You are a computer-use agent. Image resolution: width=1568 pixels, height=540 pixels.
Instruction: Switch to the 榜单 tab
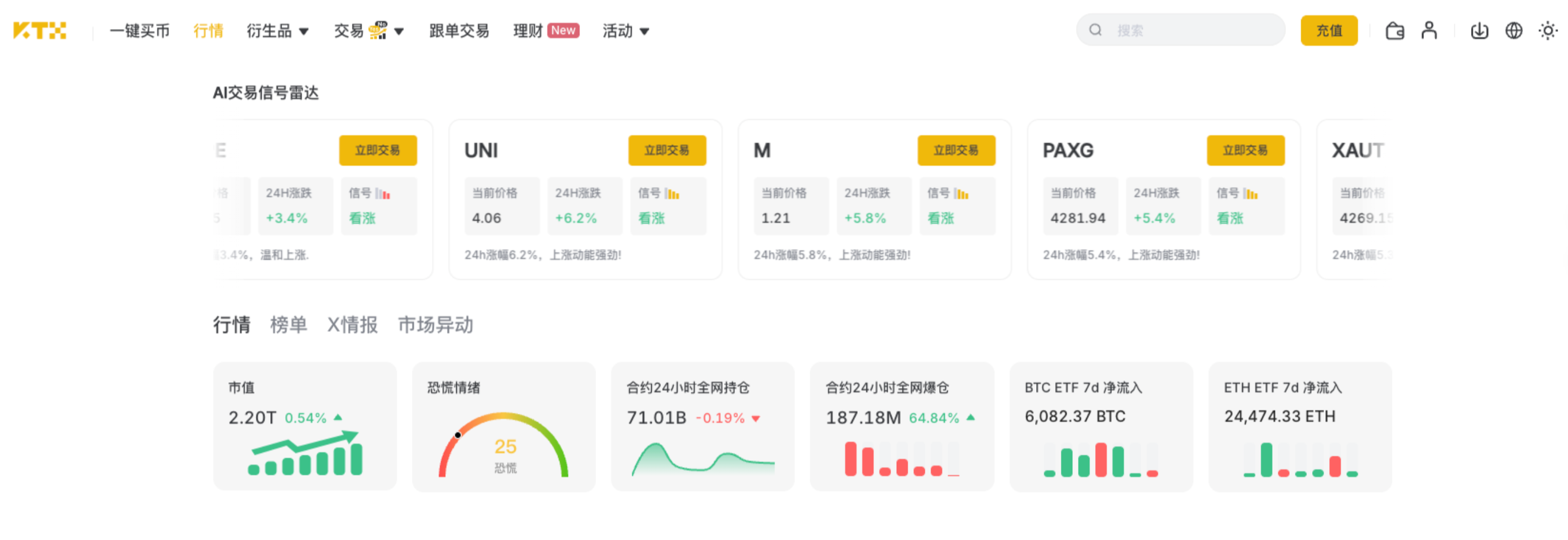[x=289, y=324]
